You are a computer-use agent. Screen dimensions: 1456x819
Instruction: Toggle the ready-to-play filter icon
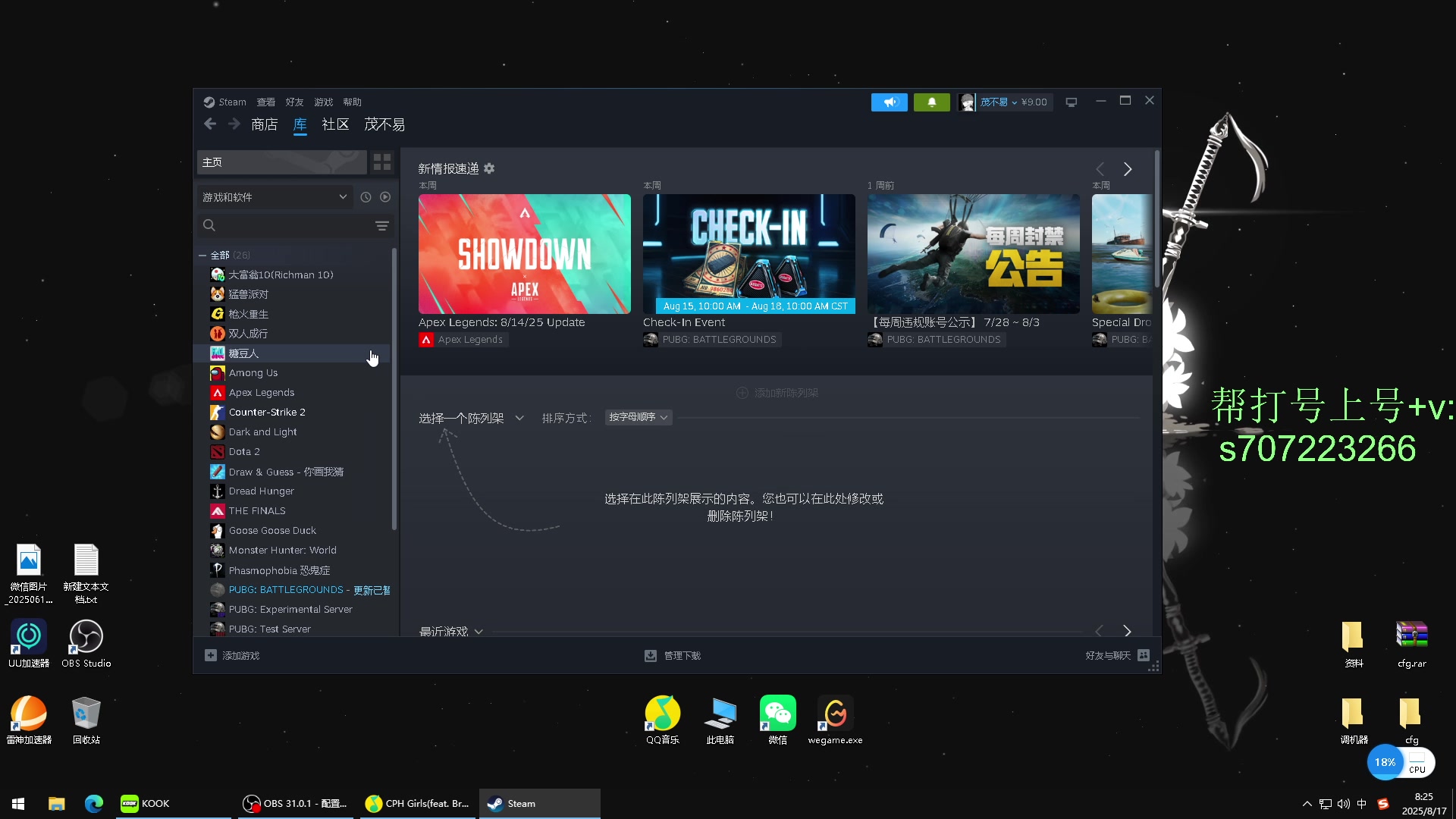(x=385, y=197)
